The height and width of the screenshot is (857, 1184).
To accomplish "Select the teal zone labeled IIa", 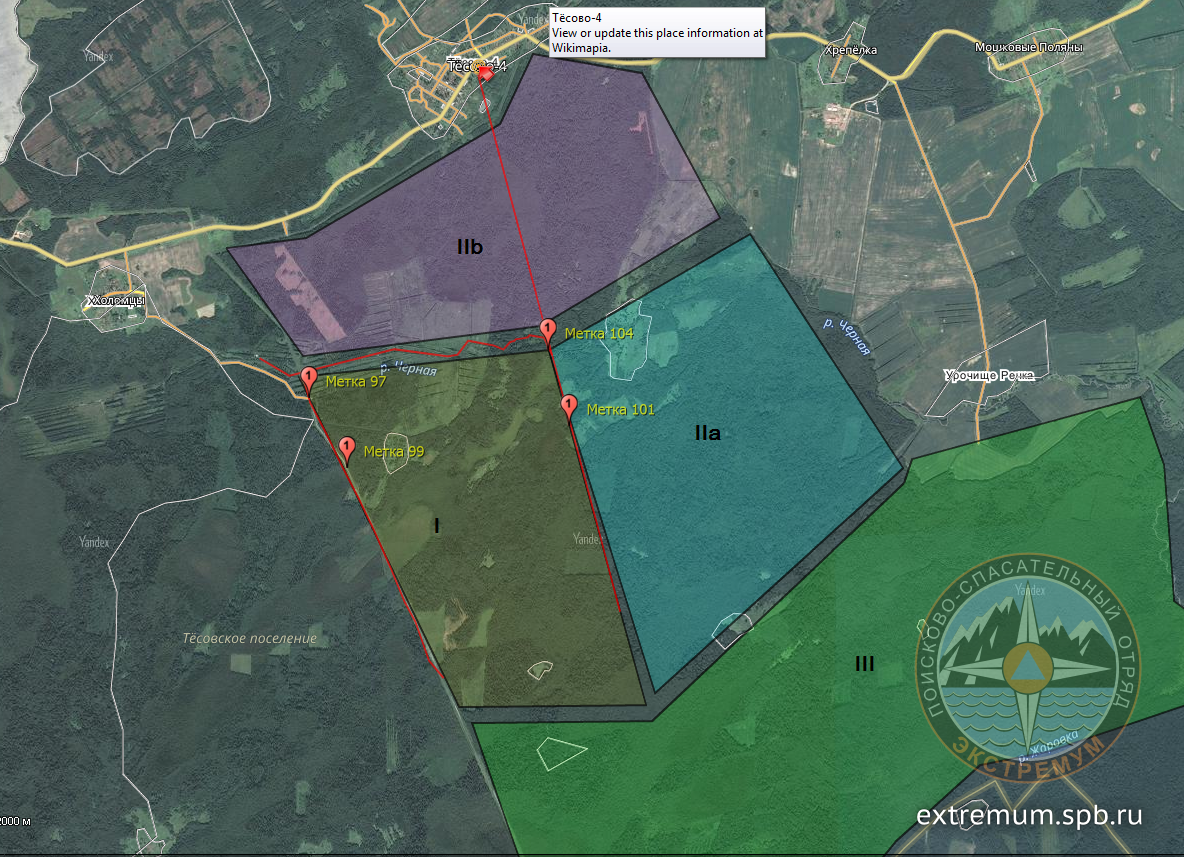I will pos(707,433).
